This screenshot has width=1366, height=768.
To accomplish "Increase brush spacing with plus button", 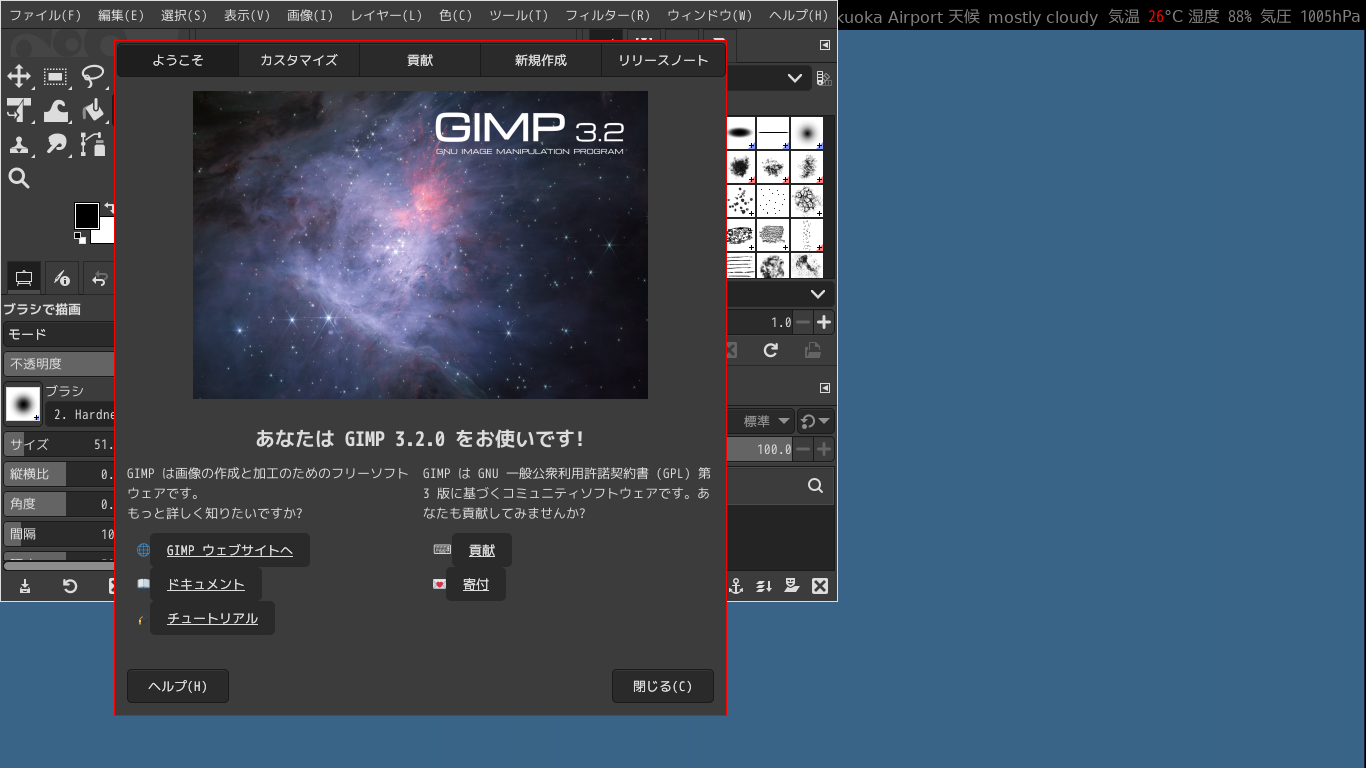I will [x=824, y=322].
